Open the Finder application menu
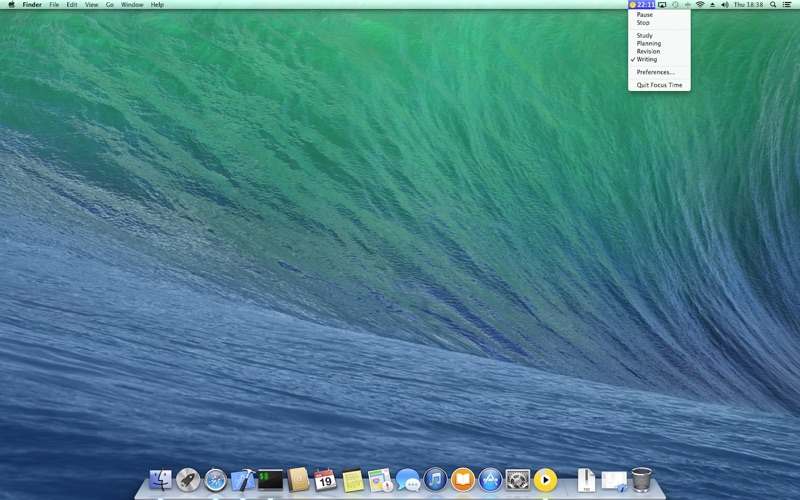This screenshot has width=800, height=500. coord(32,5)
